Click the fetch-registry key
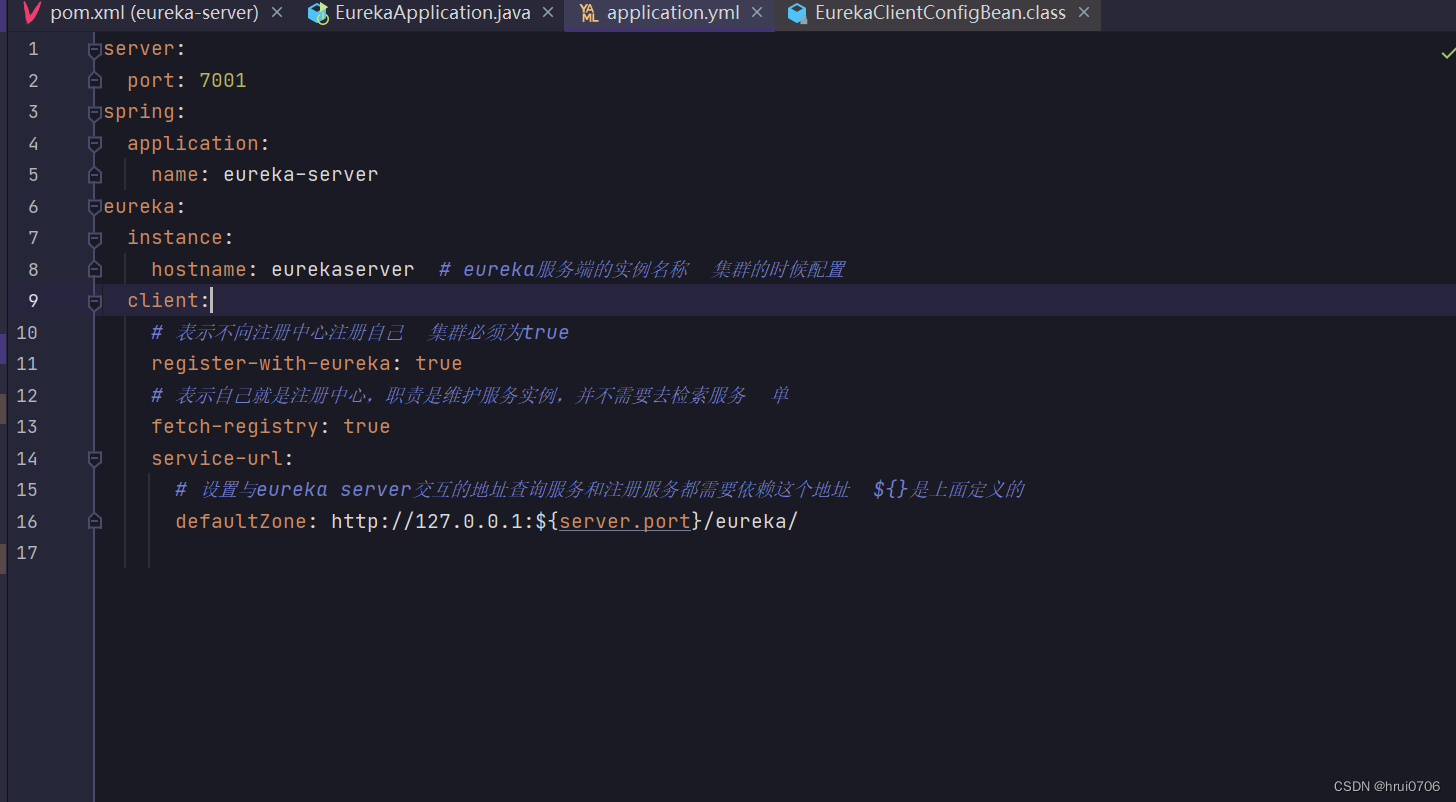This screenshot has height=802, width=1456. tap(235, 426)
